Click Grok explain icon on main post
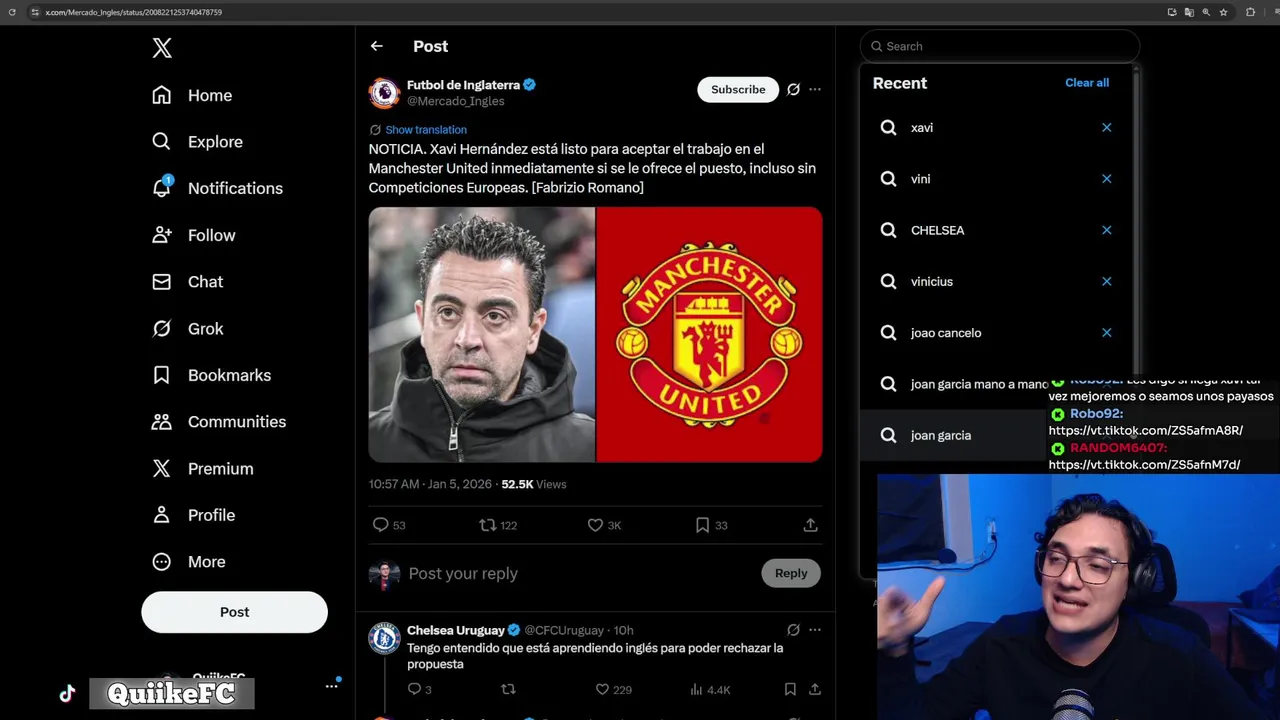 [793, 89]
